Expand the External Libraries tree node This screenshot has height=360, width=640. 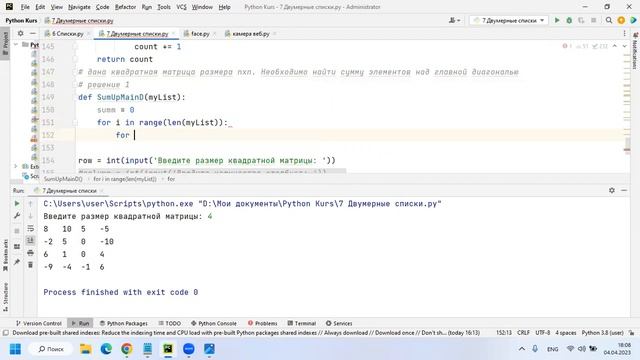coord(16,166)
